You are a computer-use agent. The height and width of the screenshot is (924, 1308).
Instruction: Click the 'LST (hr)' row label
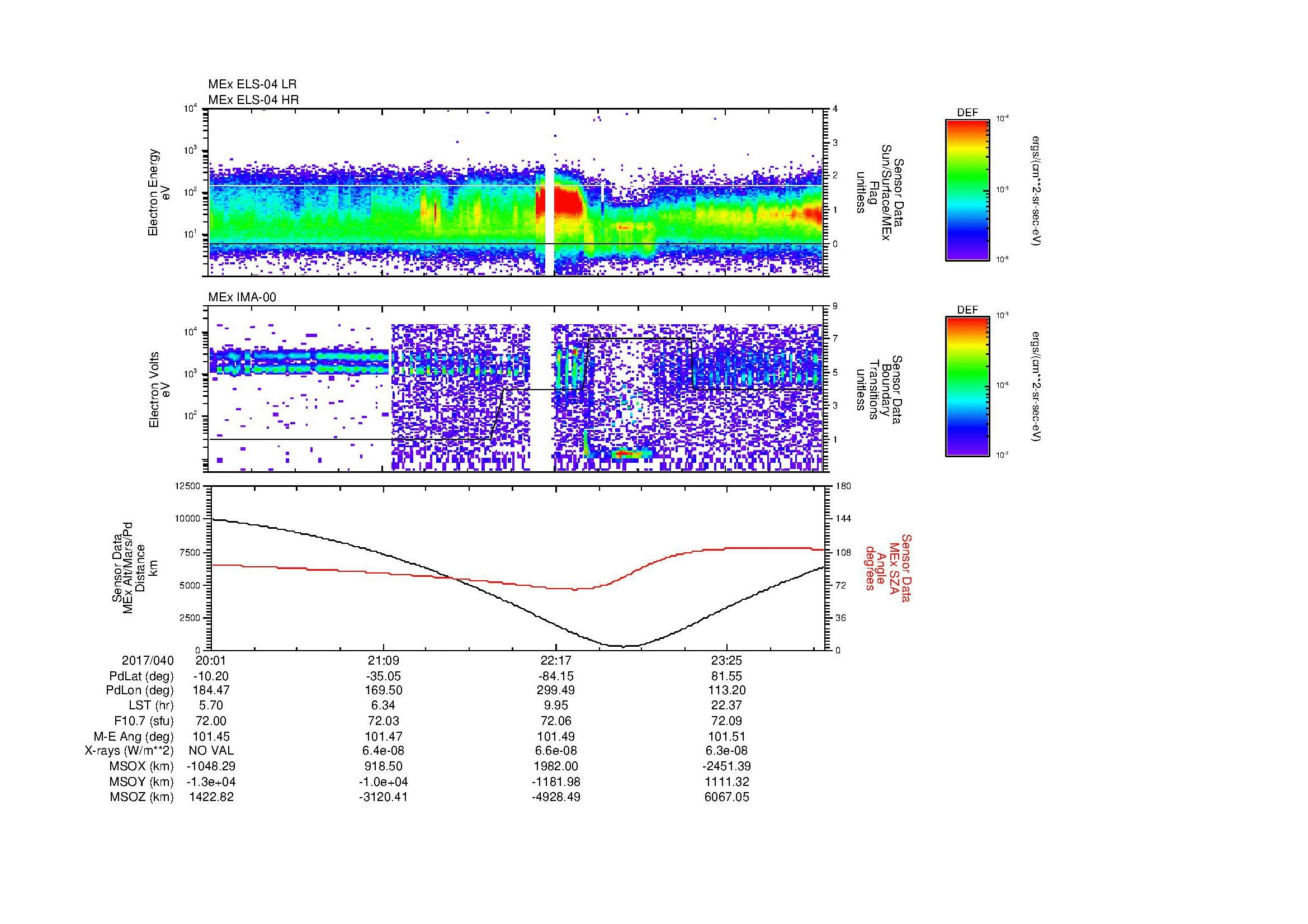pos(152,706)
